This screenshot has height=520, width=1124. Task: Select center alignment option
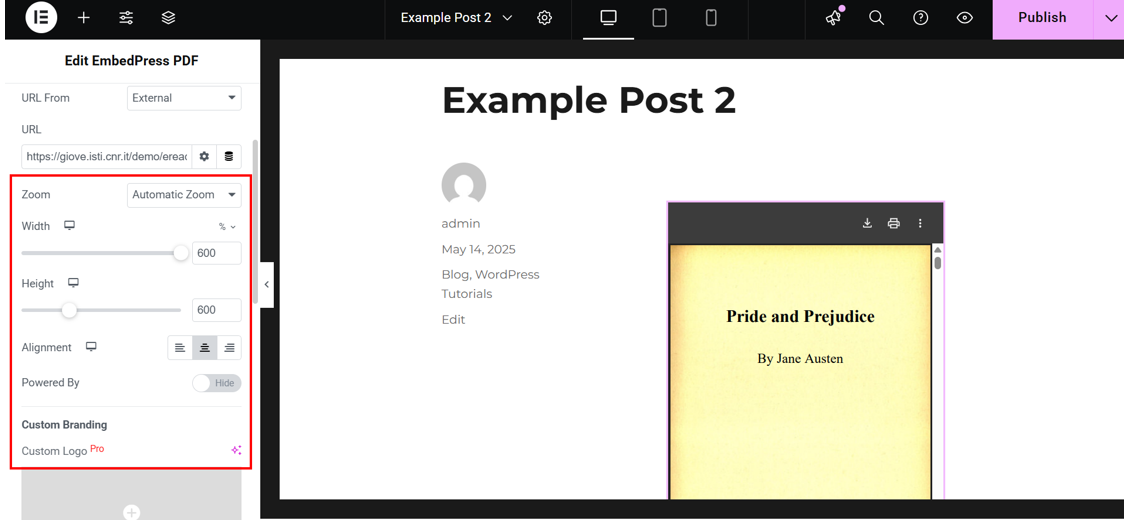pyautogui.click(x=204, y=348)
